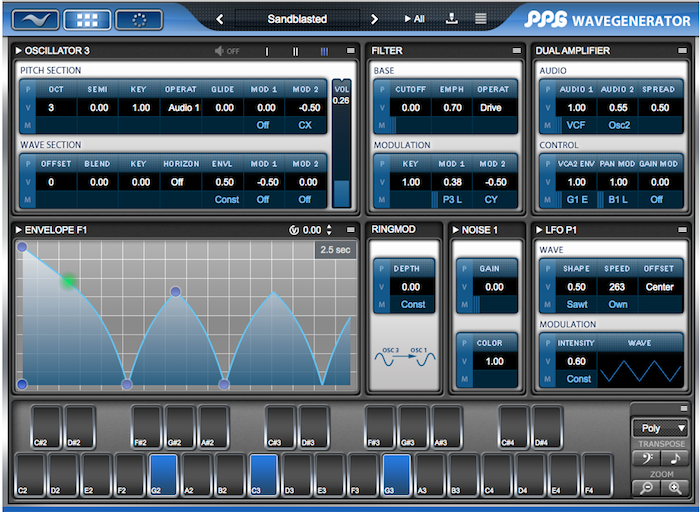Go to previous preset arrow
The height and width of the screenshot is (512, 700).
(x=220, y=19)
